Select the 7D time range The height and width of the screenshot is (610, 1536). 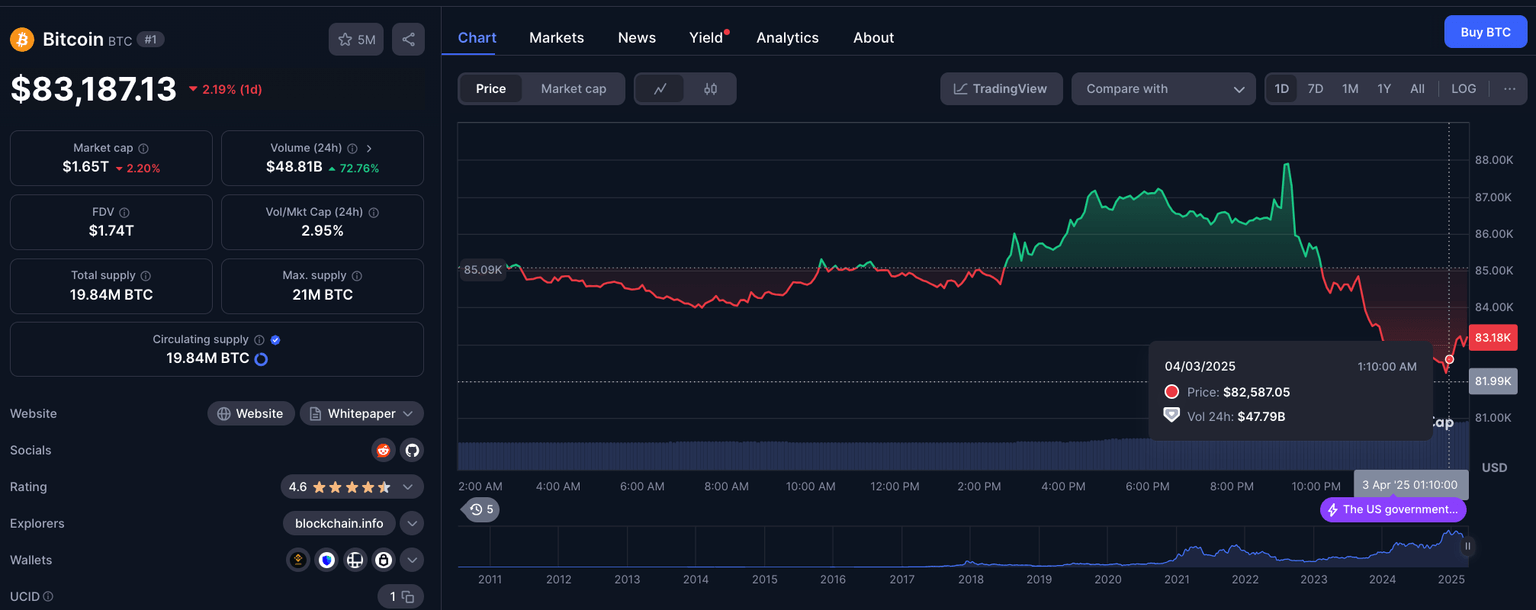tap(1315, 89)
